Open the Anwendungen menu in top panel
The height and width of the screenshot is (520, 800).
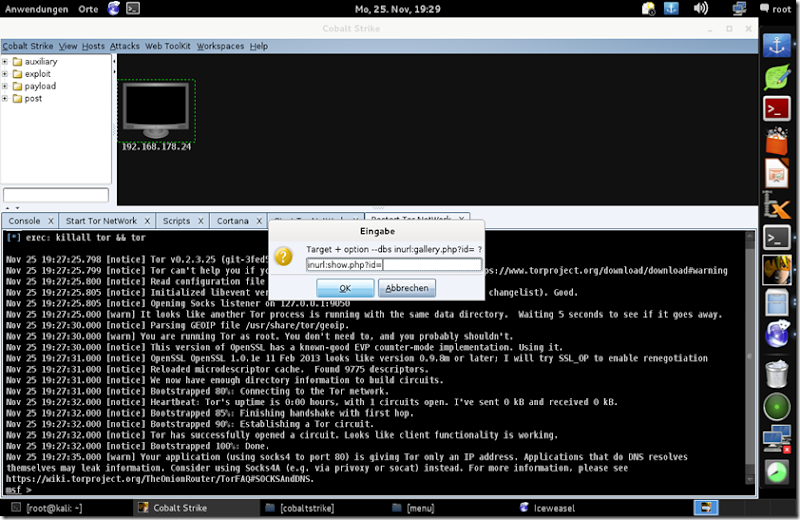coord(36,9)
